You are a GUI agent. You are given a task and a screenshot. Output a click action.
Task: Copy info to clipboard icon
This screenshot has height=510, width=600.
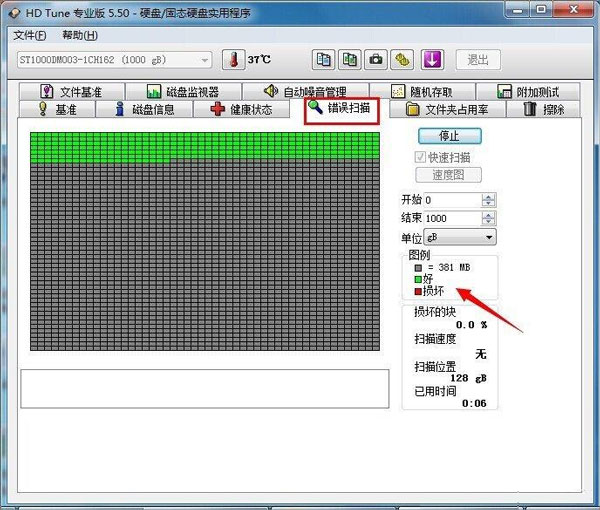pos(323,60)
